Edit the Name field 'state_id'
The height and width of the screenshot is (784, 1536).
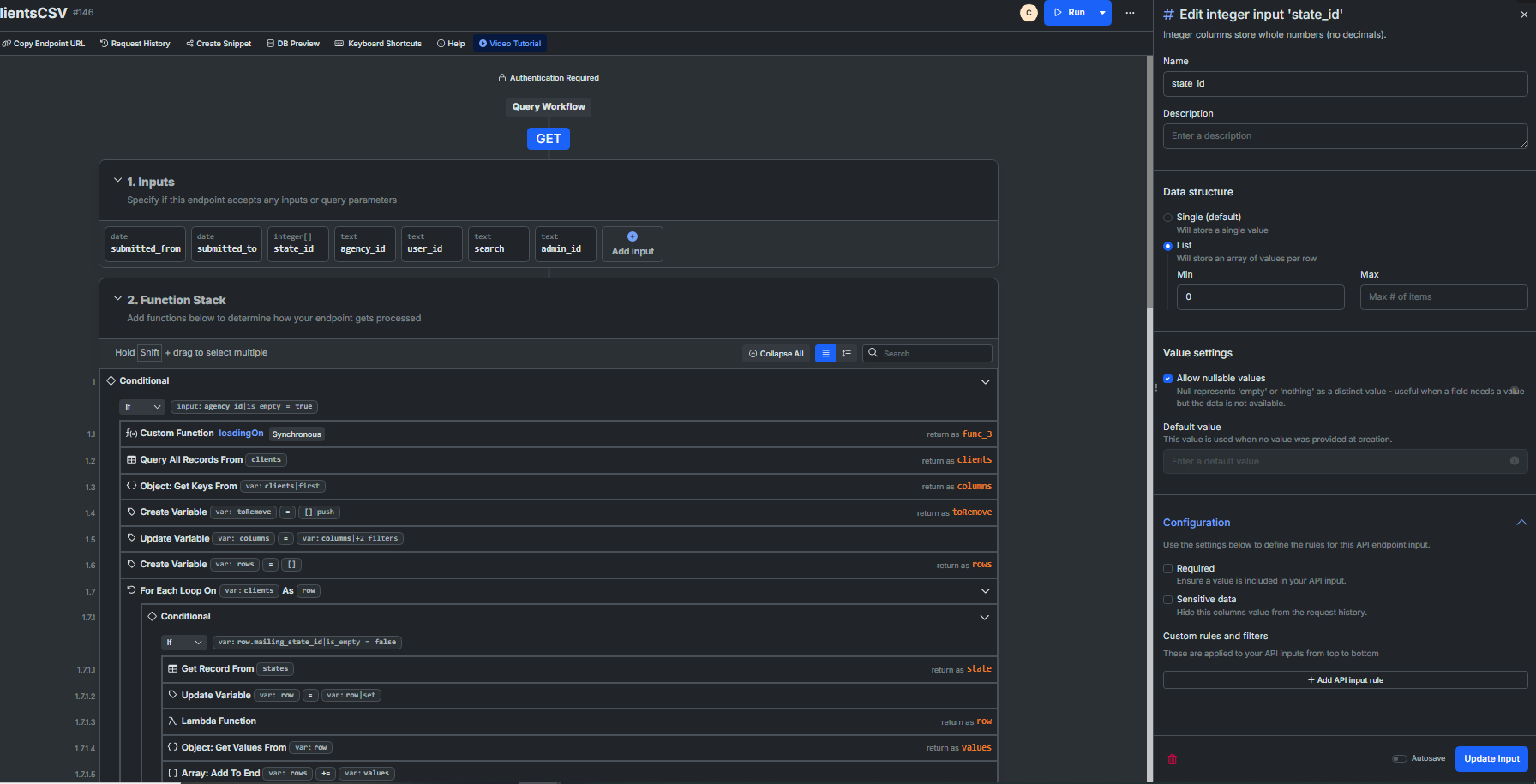point(1345,84)
